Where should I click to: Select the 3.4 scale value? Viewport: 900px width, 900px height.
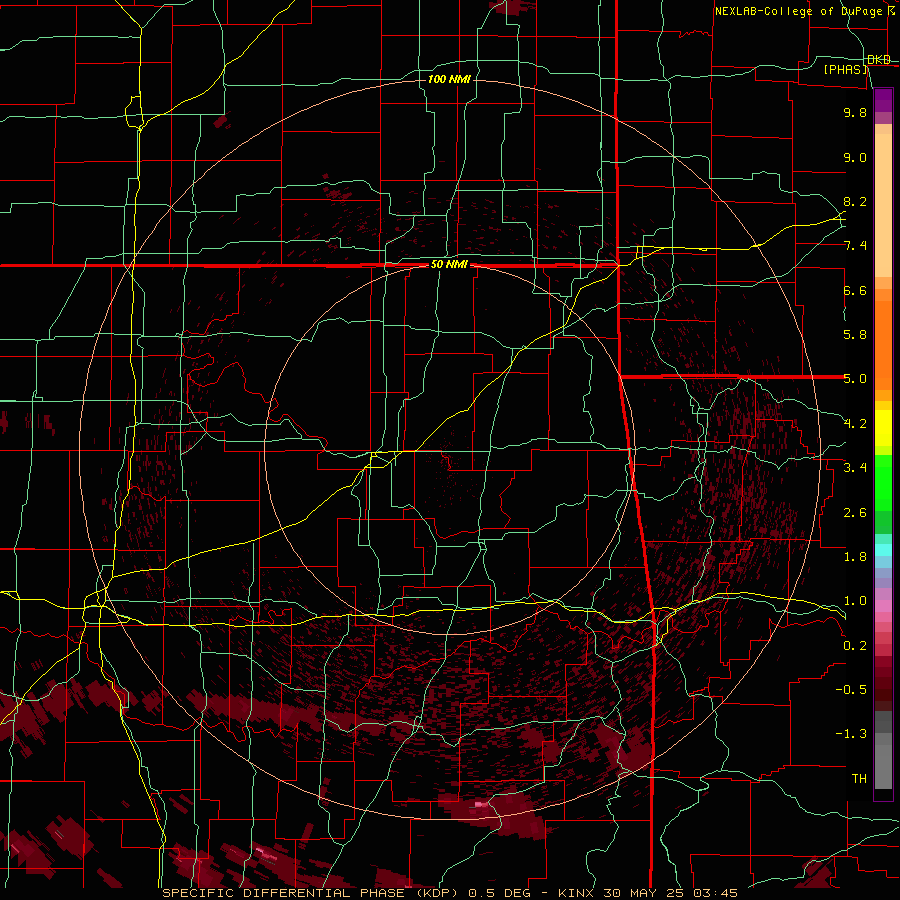click(855, 468)
